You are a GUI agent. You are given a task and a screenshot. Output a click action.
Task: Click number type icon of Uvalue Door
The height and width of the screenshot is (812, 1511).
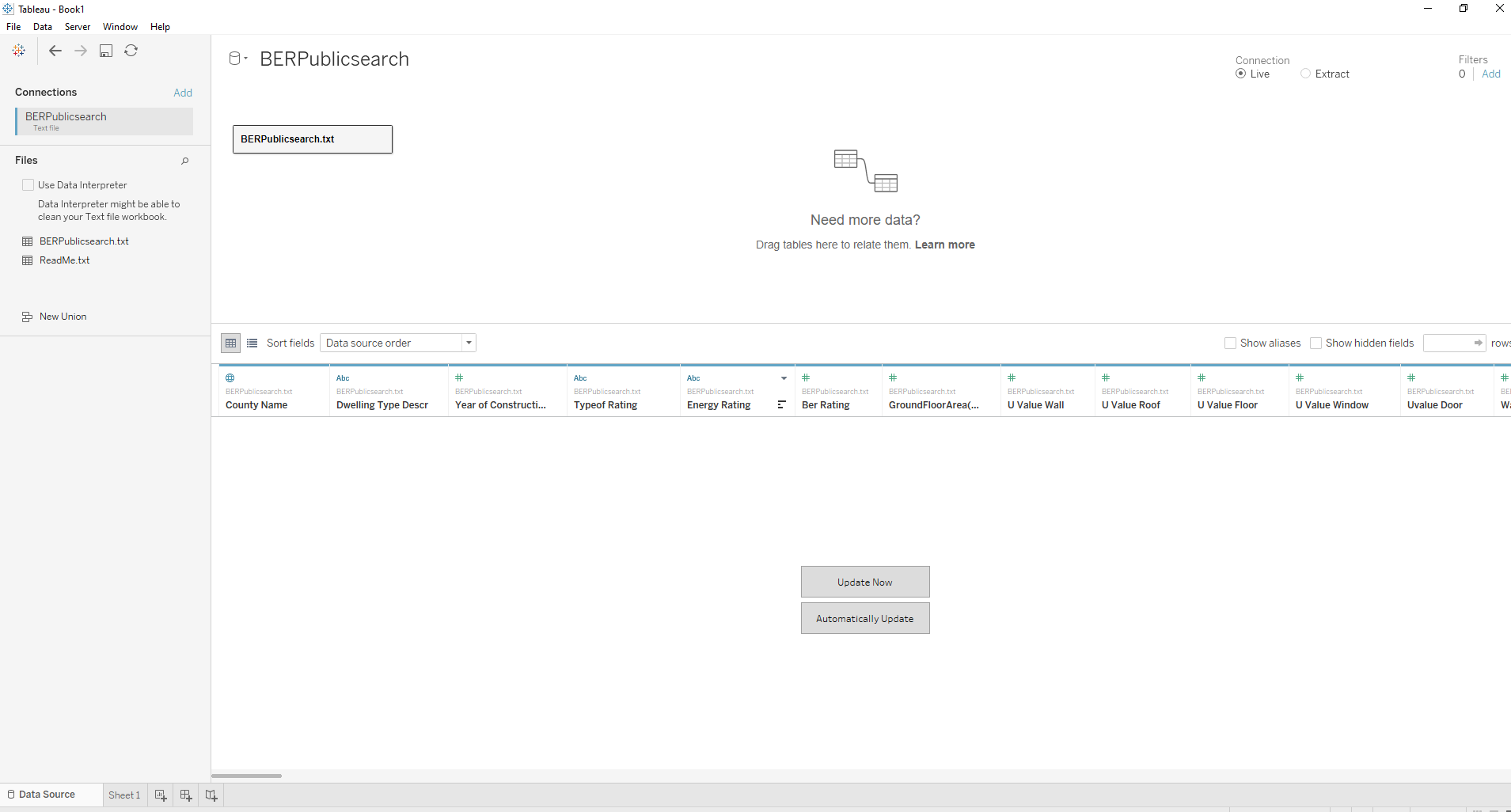(1411, 378)
